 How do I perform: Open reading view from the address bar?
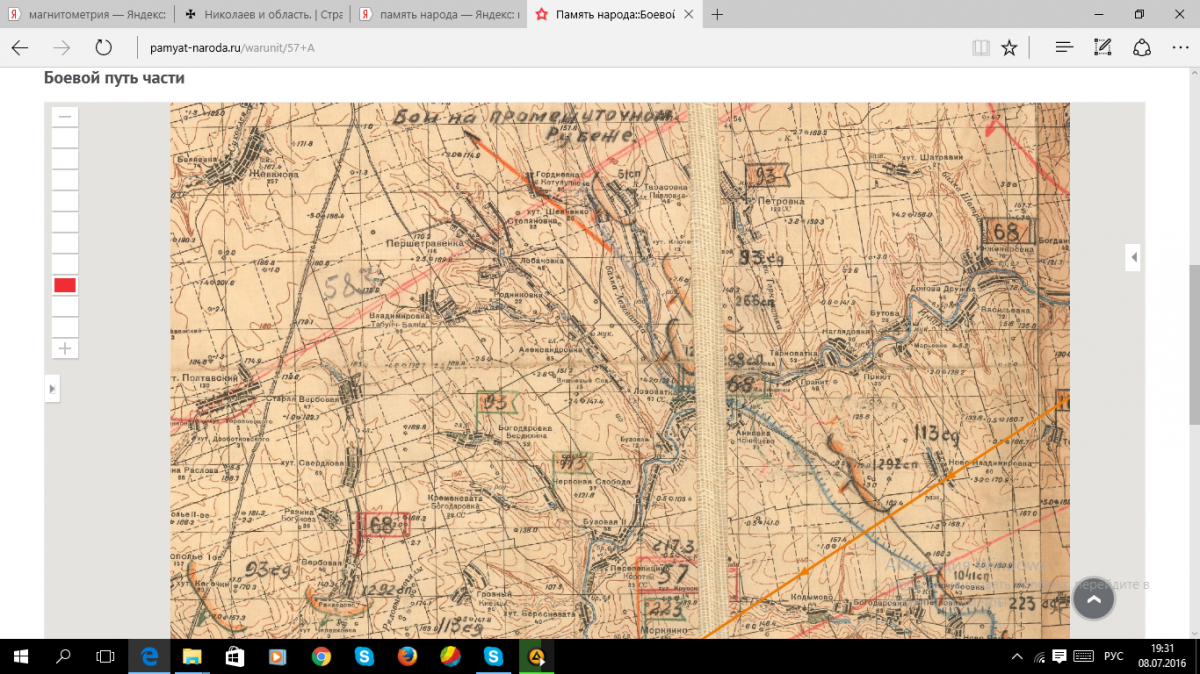(981, 47)
